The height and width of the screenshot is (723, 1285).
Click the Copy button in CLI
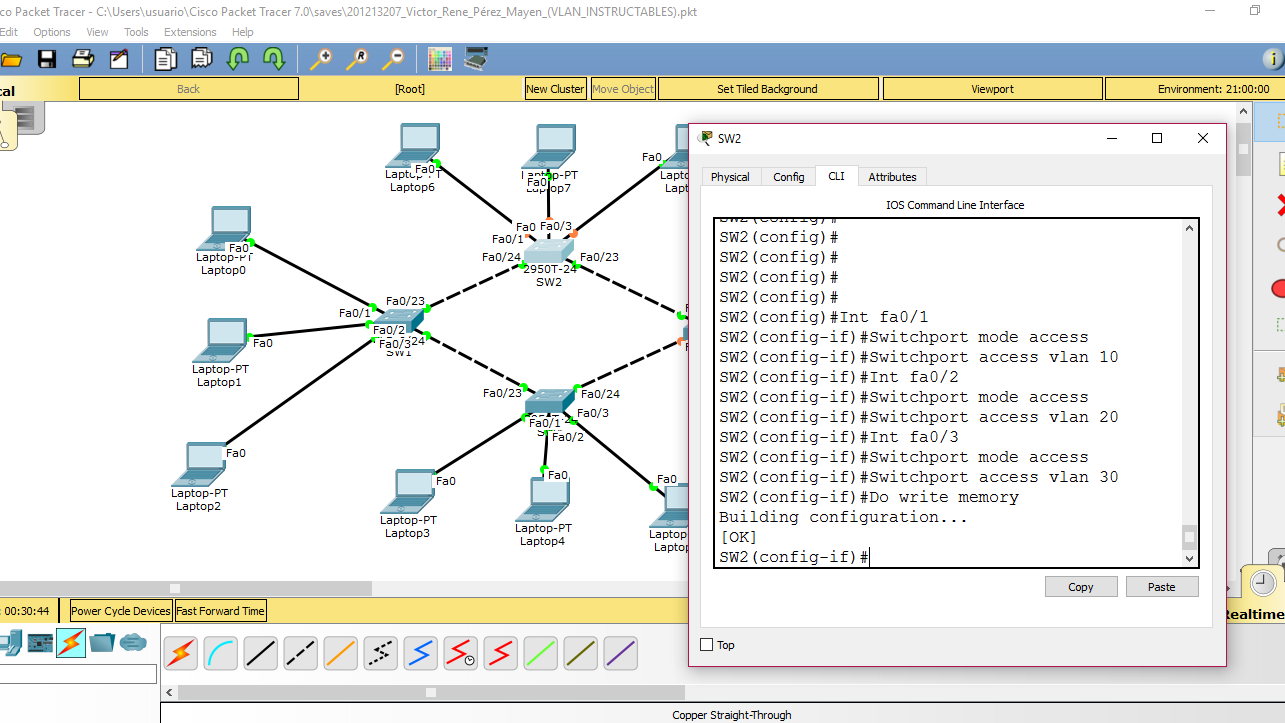point(1081,587)
